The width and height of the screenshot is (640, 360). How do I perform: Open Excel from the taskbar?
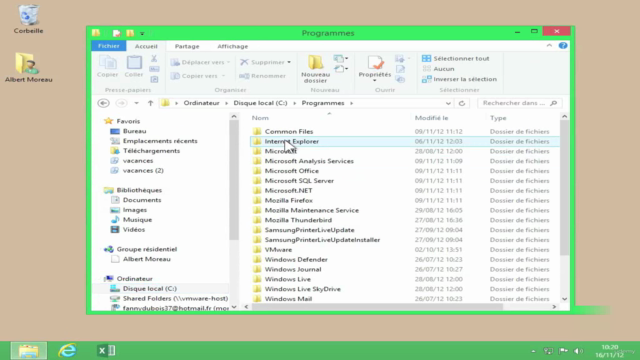106,351
